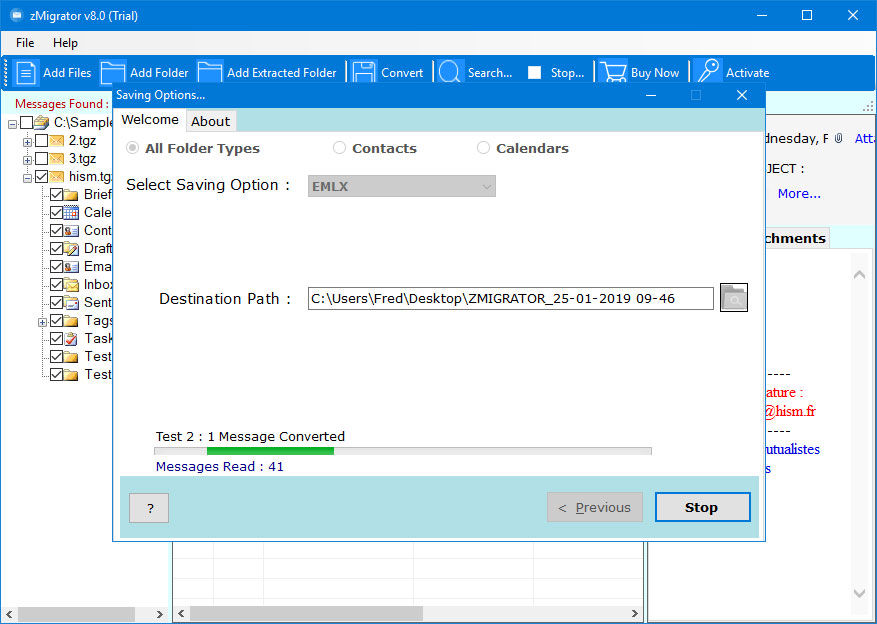
Task: Expand the 2.tgz tree node
Action: point(27,142)
